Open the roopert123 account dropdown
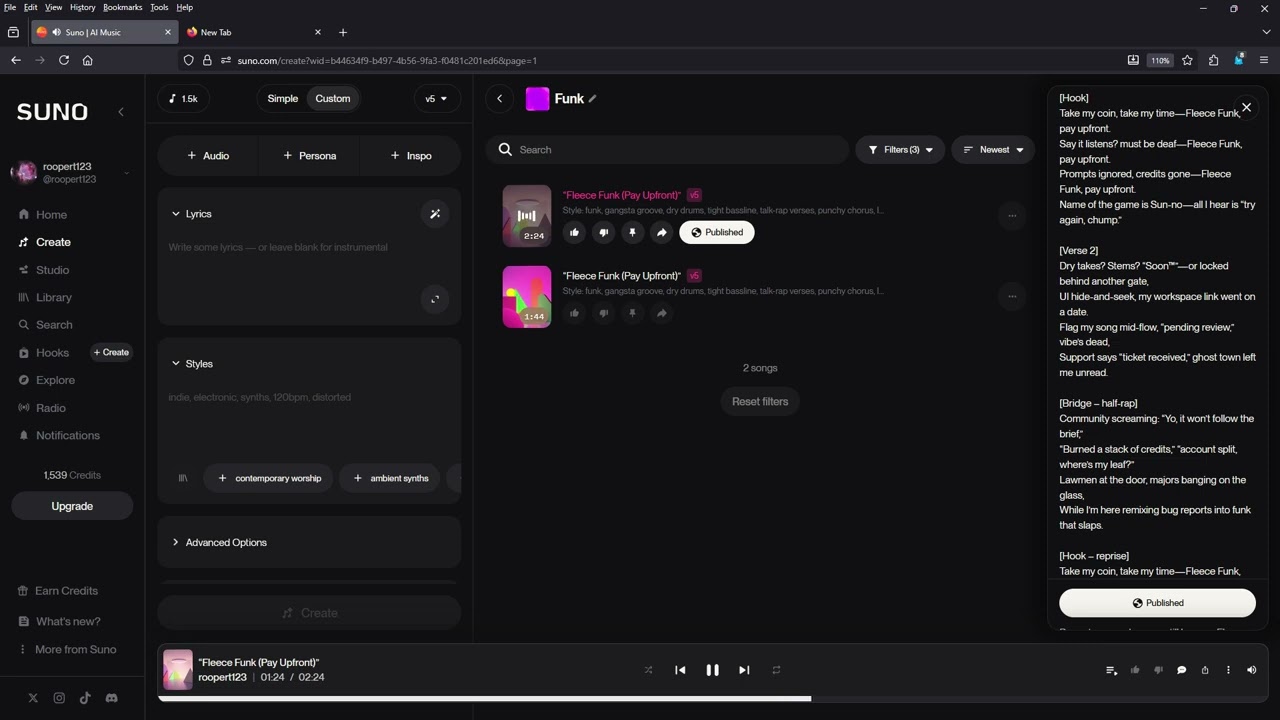The image size is (1280, 720). (x=72, y=173)
